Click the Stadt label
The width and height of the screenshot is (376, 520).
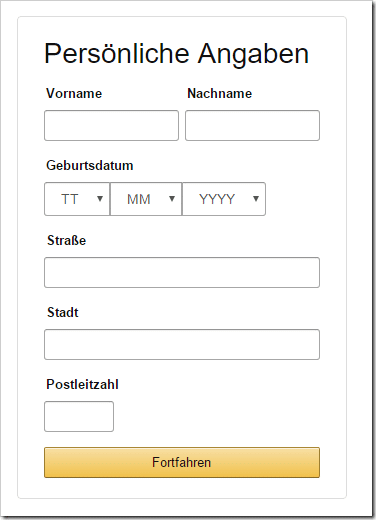(63, 312)
